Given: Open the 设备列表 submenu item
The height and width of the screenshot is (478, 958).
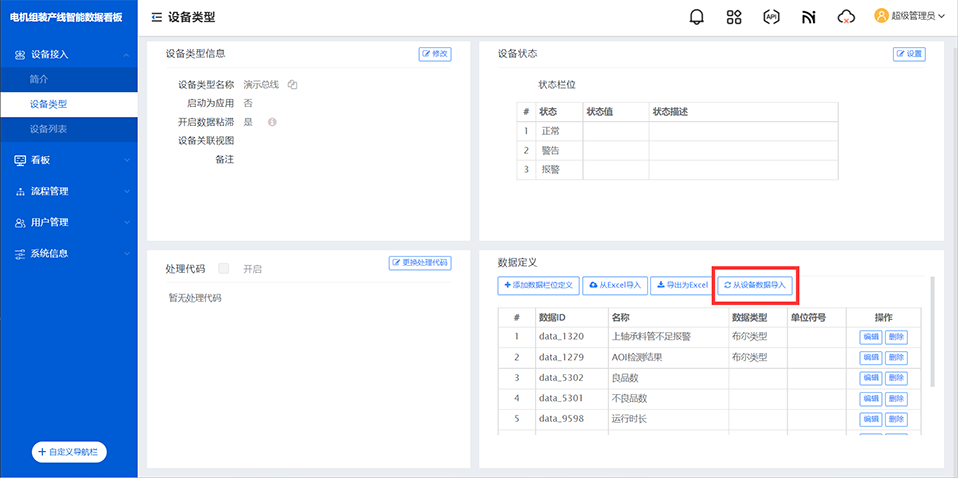Looking at the screenshot, I should pos(48,129).
